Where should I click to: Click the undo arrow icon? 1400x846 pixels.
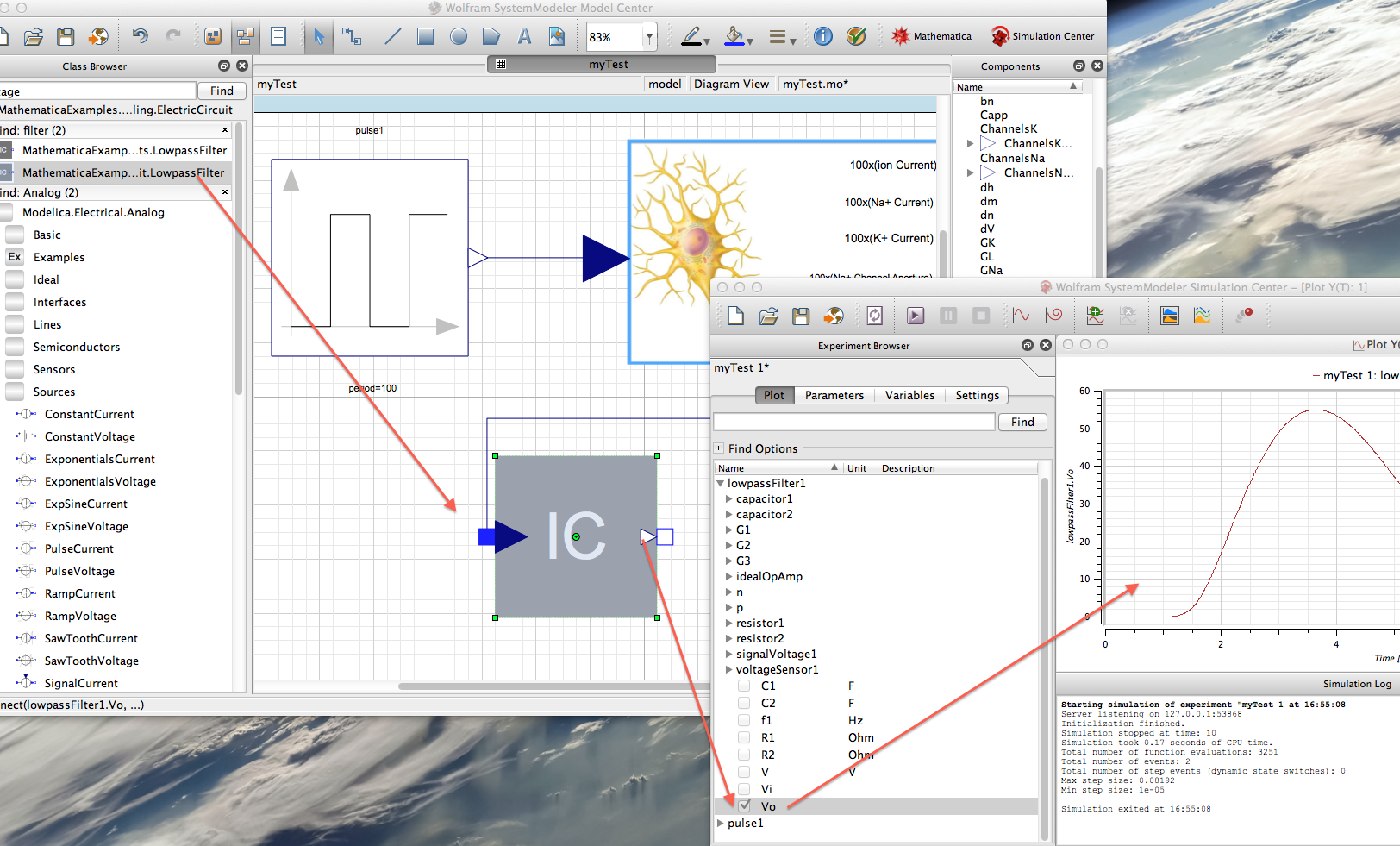[140, 36]
